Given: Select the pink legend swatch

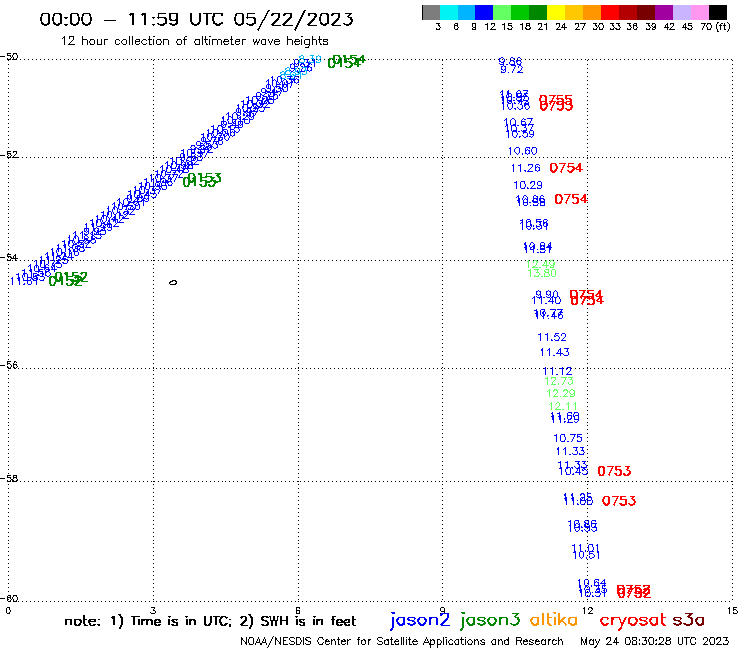Looking at the screenshot, I should (699, 12).
